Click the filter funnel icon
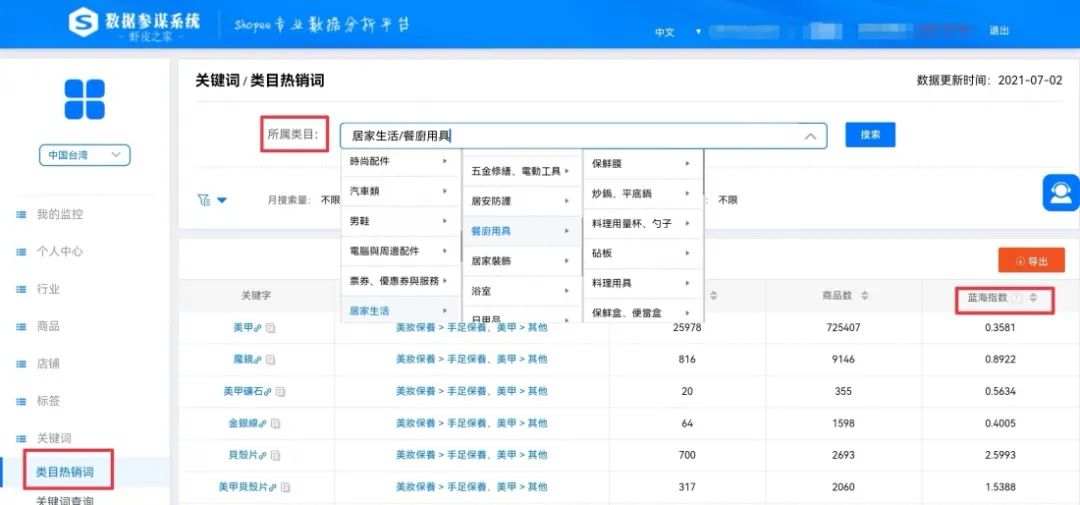The width and height of the screenshot is (1080, 505). click(203, 200)
